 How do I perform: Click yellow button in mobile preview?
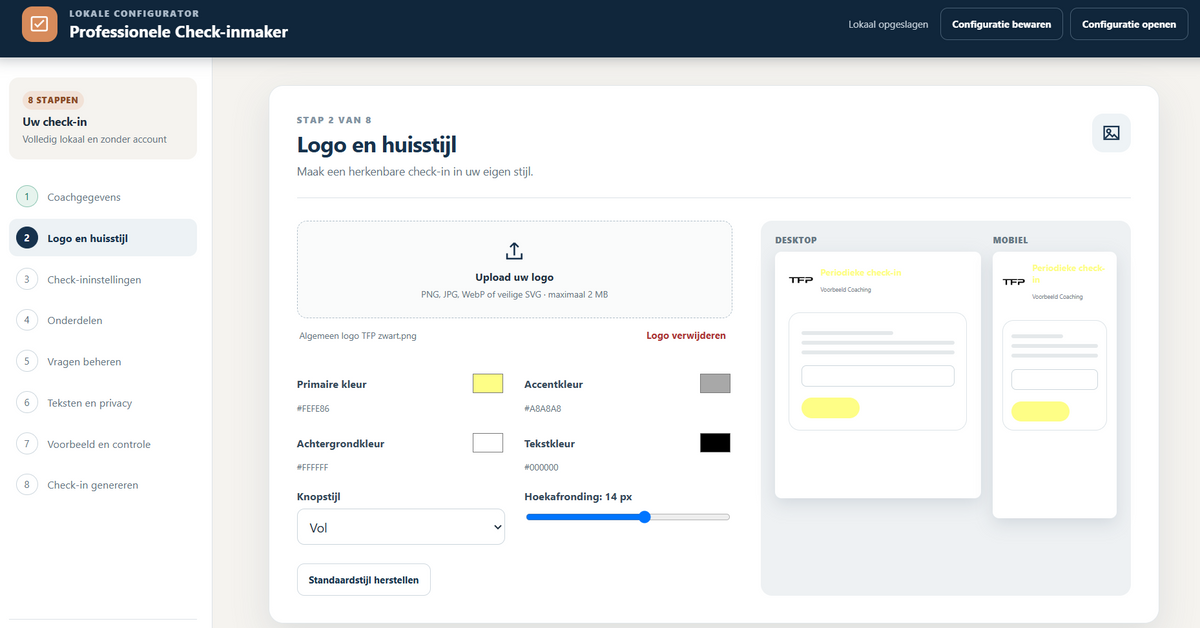coord(1040,411)
